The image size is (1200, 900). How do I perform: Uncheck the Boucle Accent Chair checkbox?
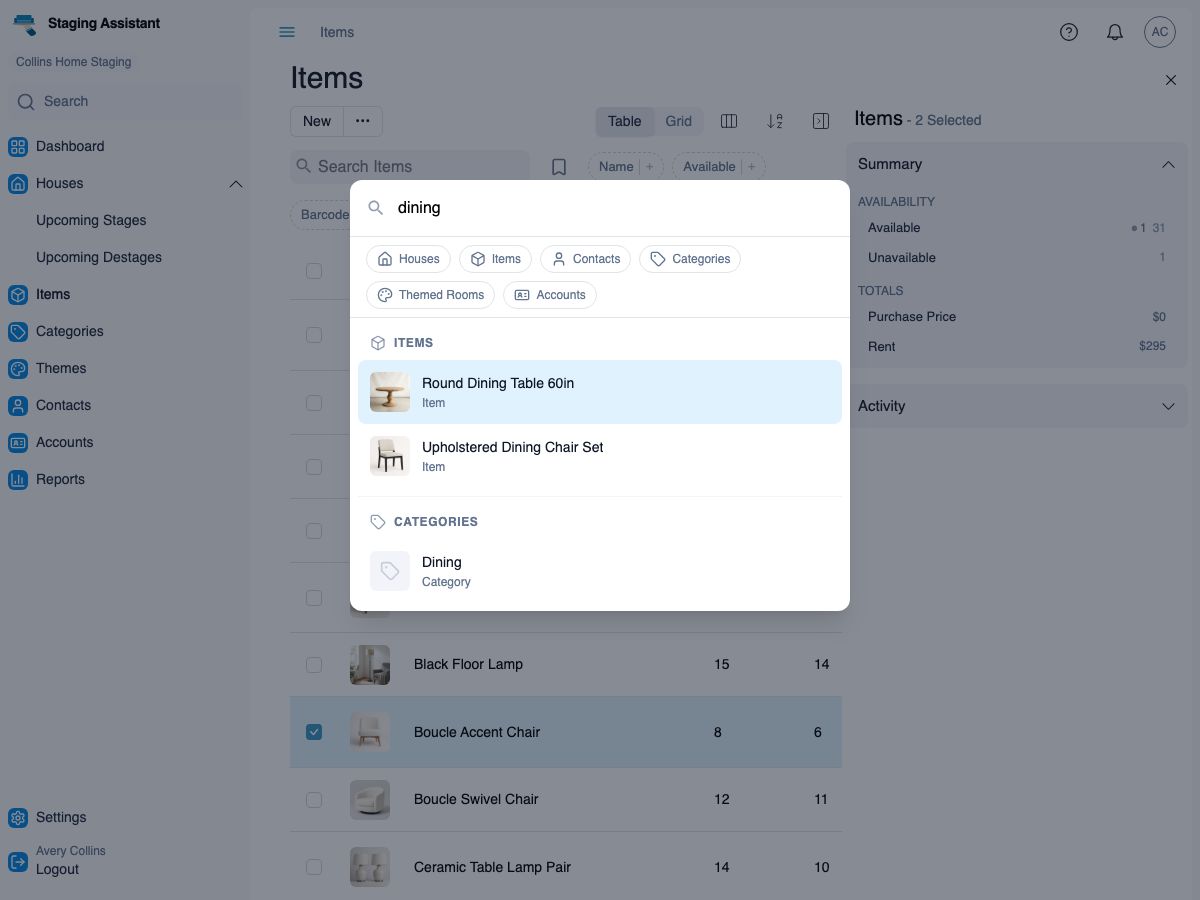(x=314, y=732)
